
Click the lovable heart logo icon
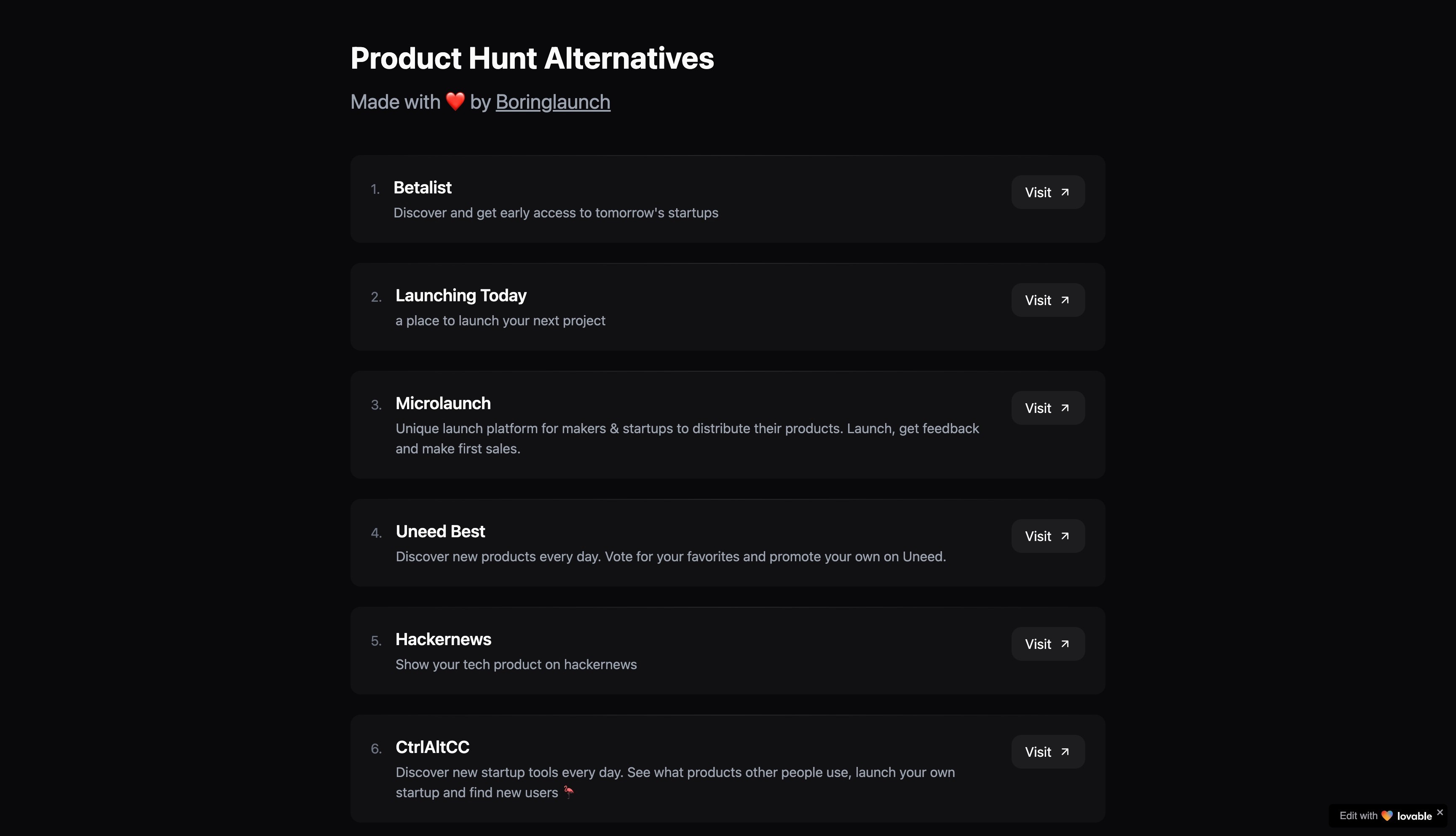[x=1387, y=815]
